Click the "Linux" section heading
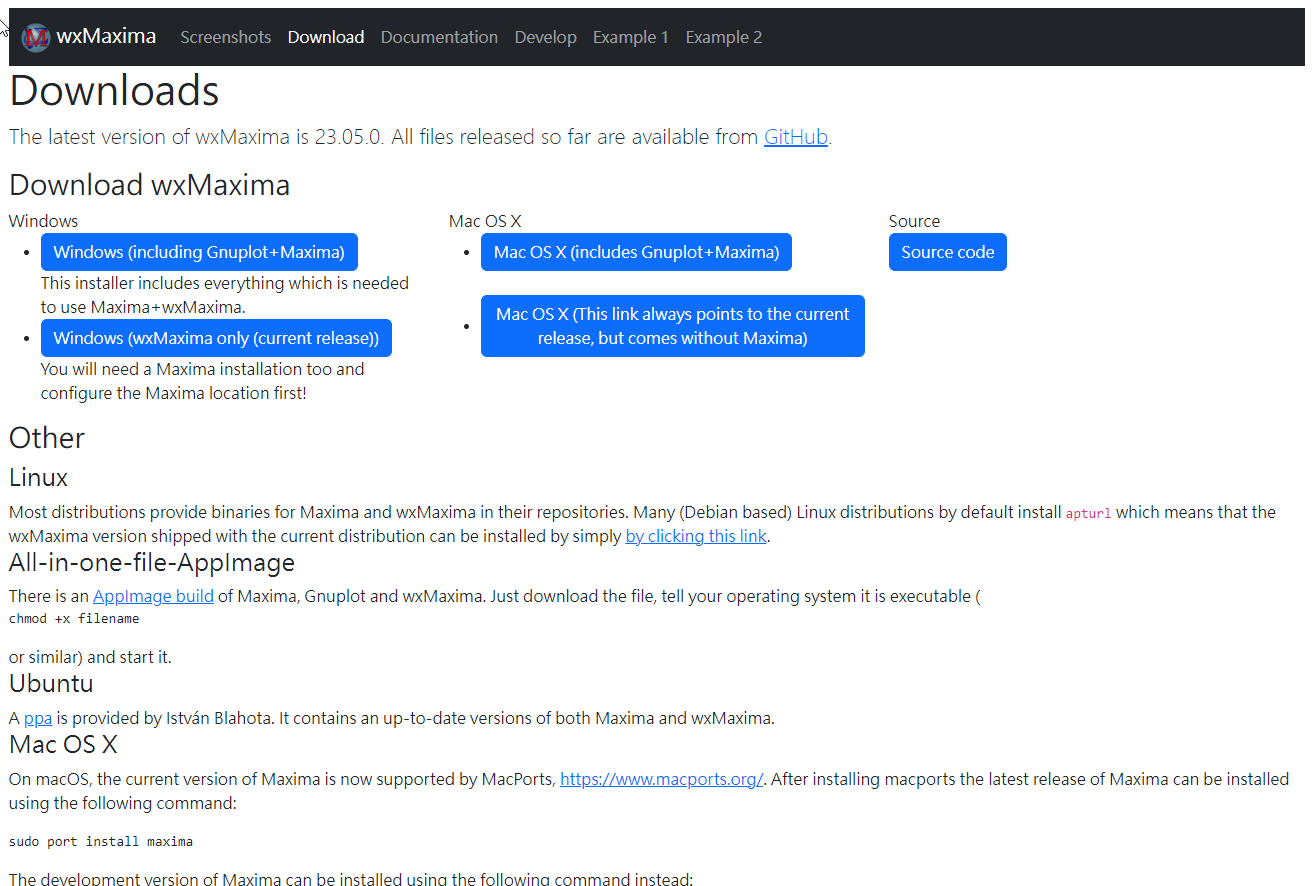The width and height of the screenshot is (1312, 886). point(39,477)
